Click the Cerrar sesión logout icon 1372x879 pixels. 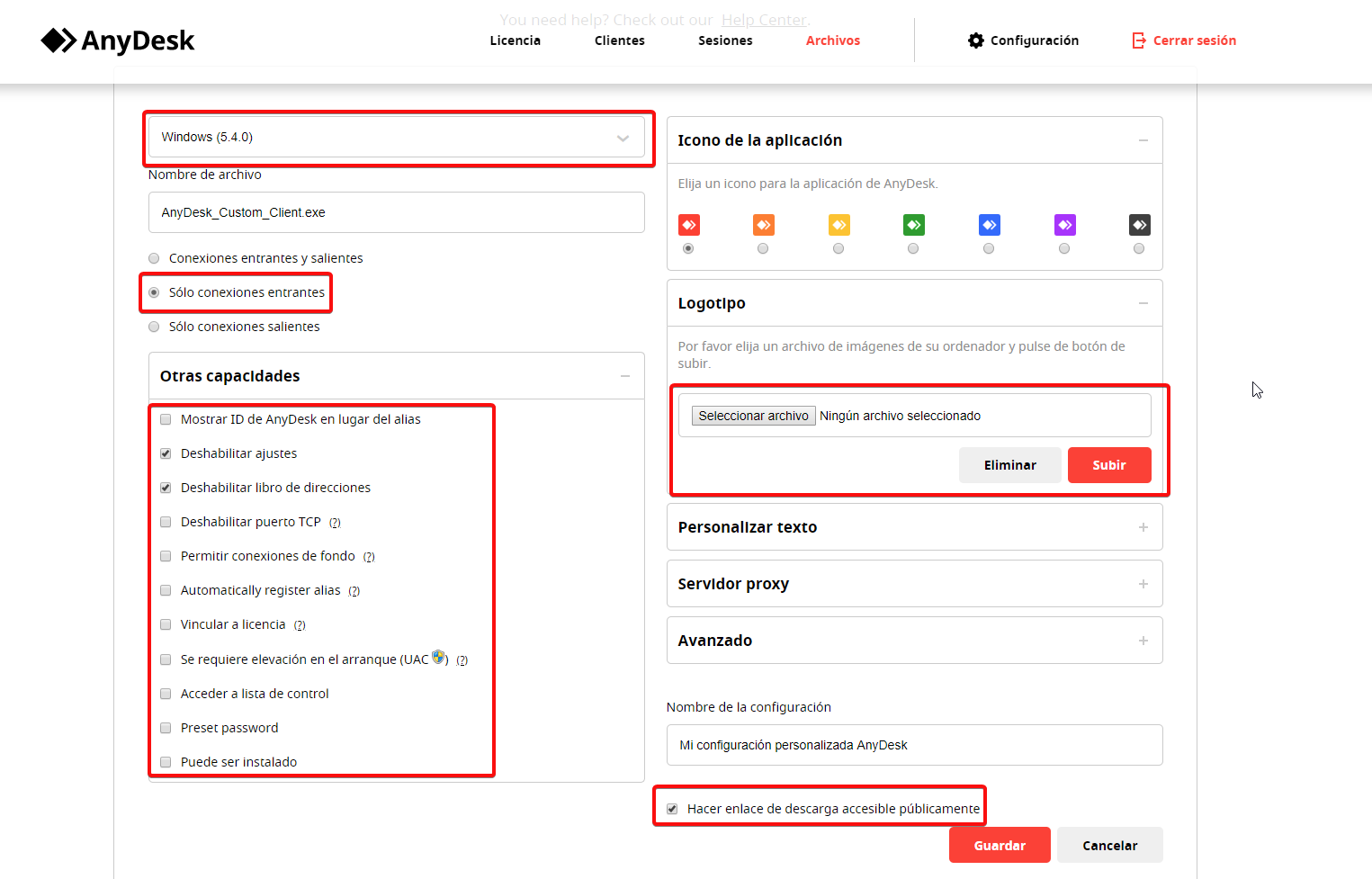pyautogui.click(x=1139, y=40)
